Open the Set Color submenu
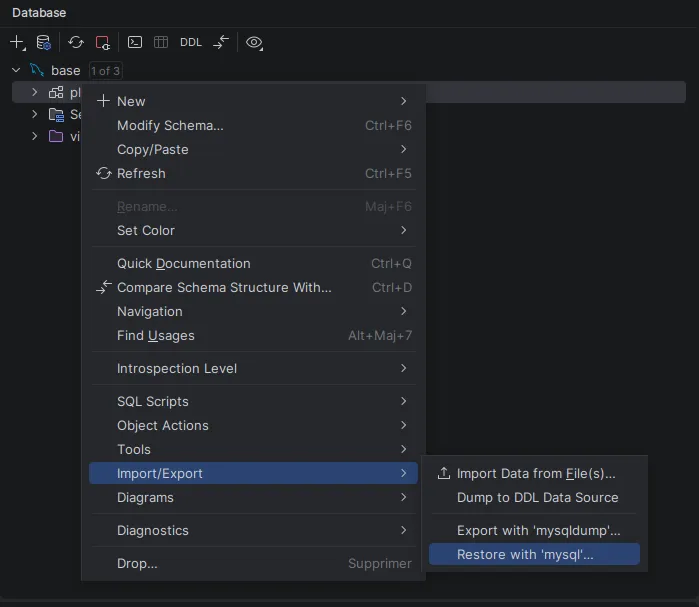This screenshot has height=607, width=699. click(x=253, y=230)
